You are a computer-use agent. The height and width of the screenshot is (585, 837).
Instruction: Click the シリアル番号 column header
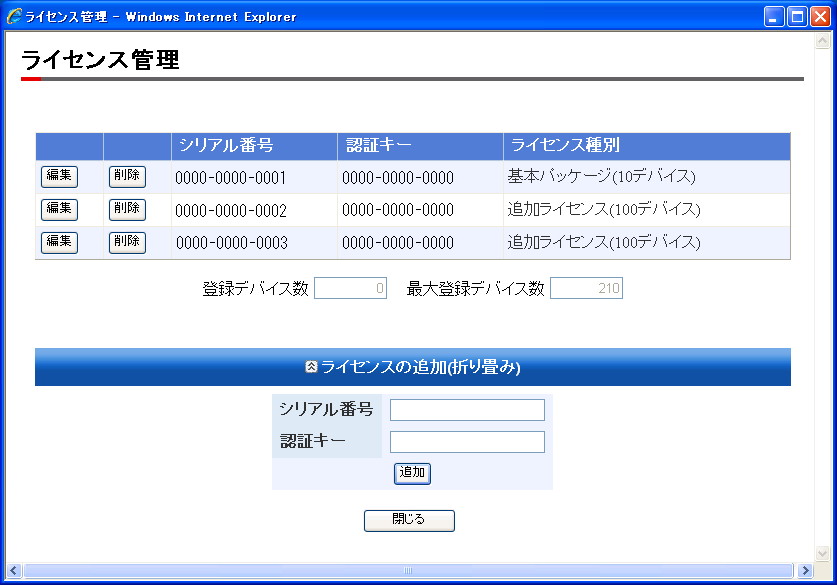click(x=254, y=146)
